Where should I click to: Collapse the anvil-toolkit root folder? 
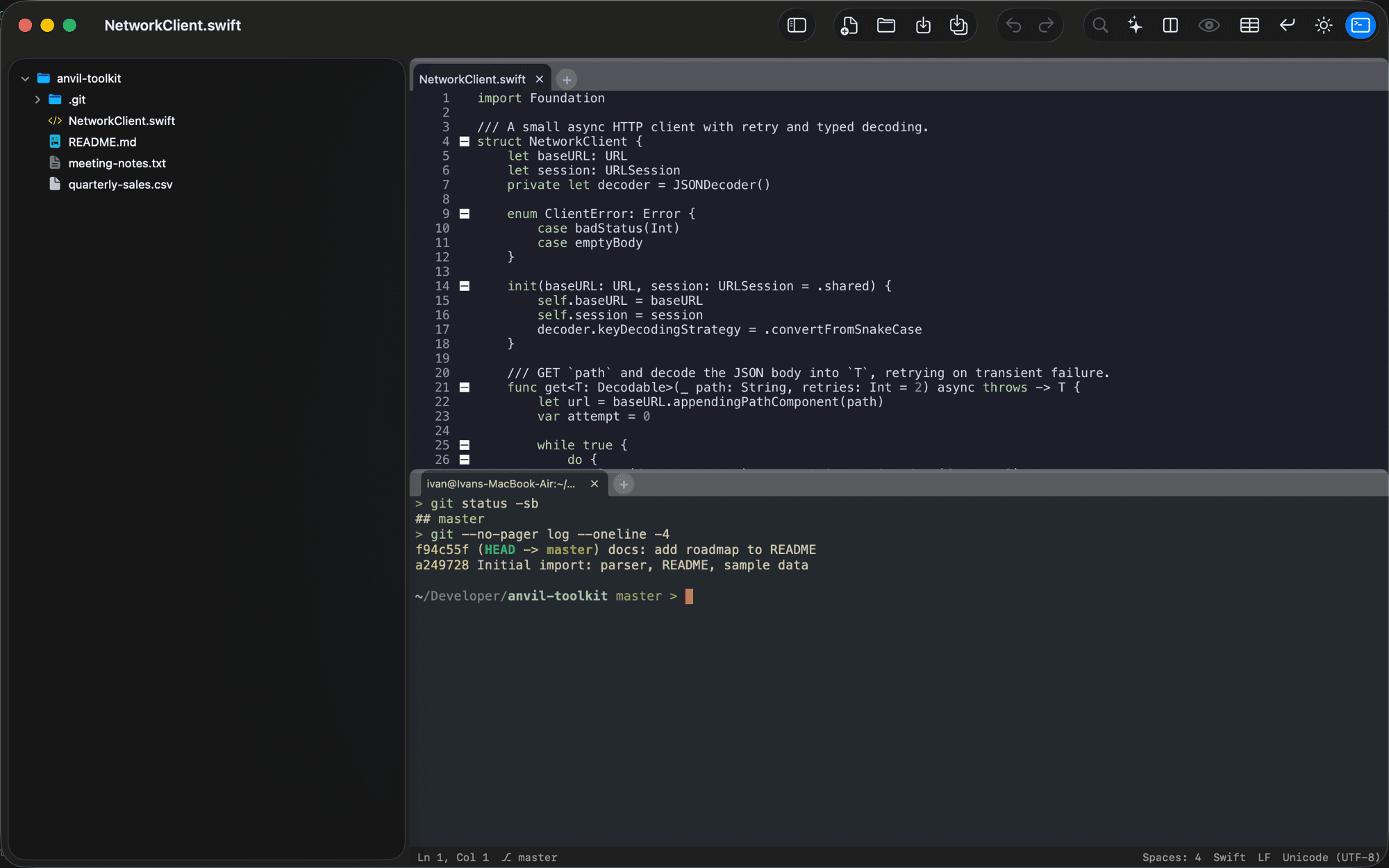pos(25,78)
